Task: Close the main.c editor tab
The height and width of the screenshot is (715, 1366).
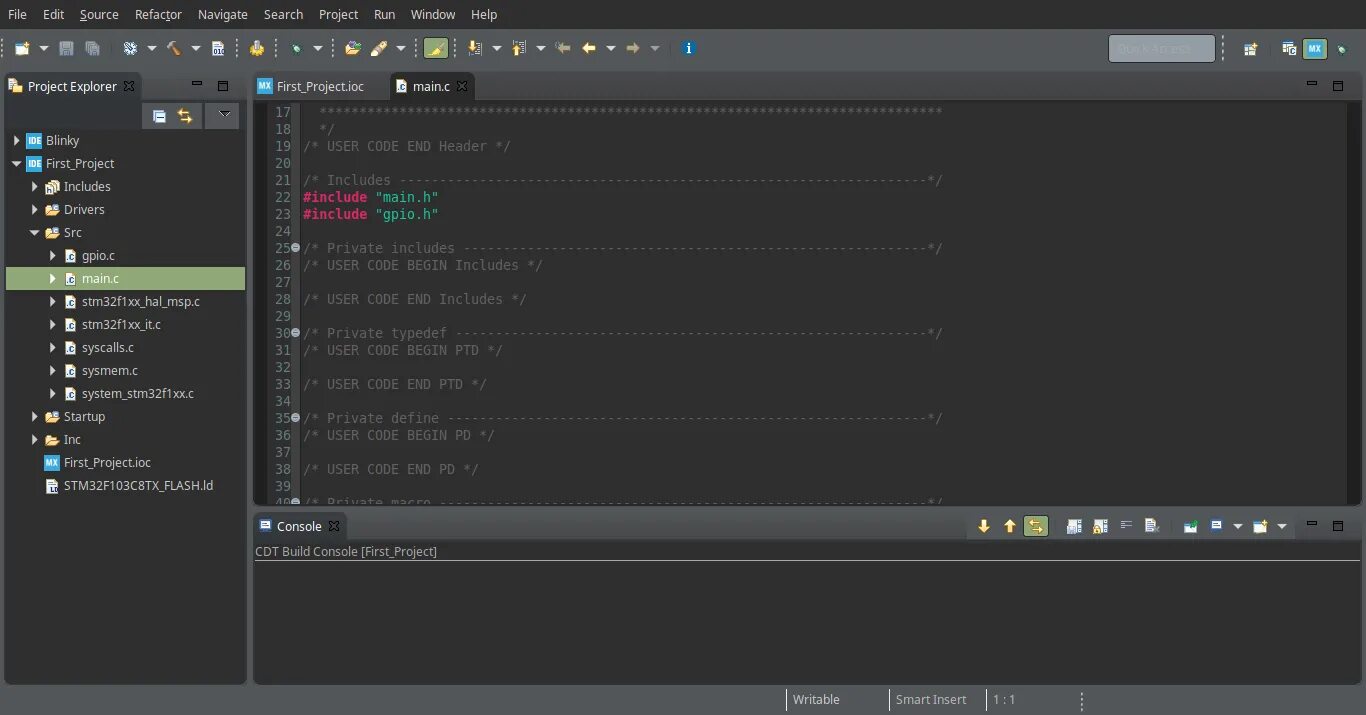Action: click(x=462, y=86)
